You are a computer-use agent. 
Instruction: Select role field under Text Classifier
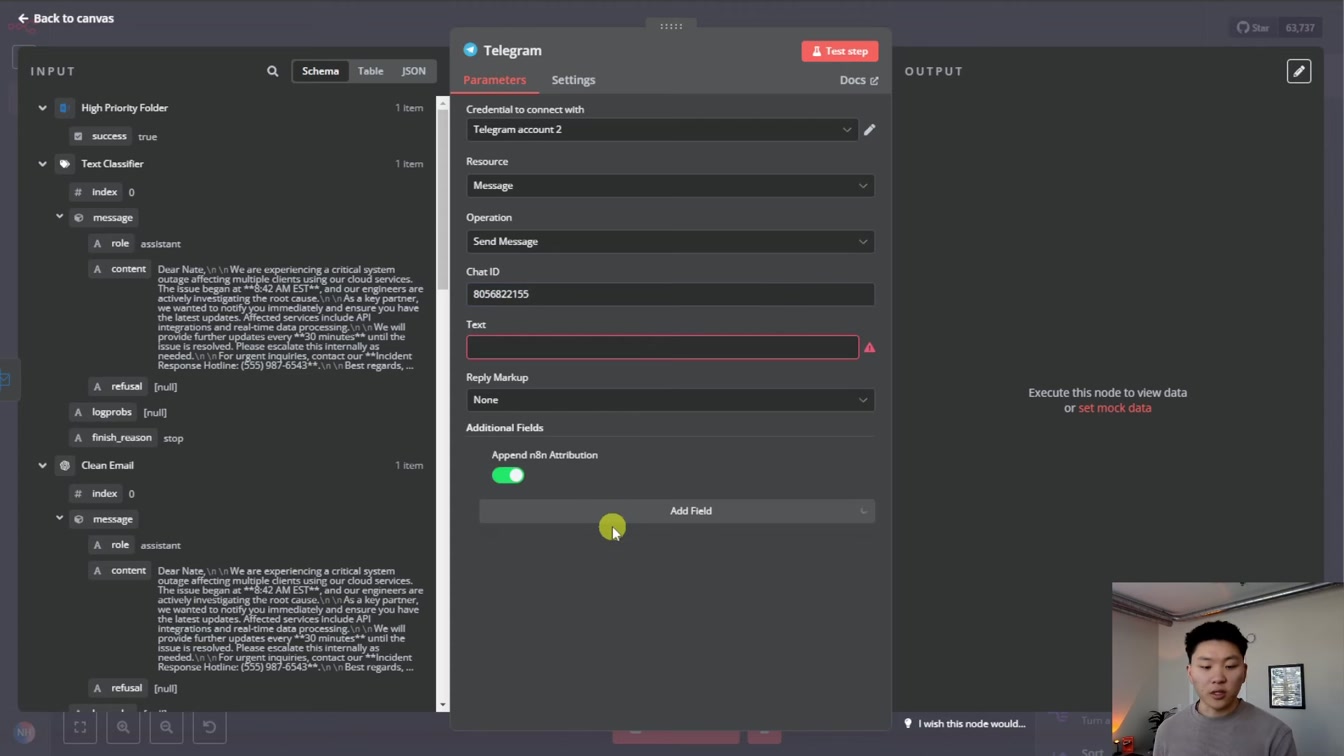coord(112,243)
